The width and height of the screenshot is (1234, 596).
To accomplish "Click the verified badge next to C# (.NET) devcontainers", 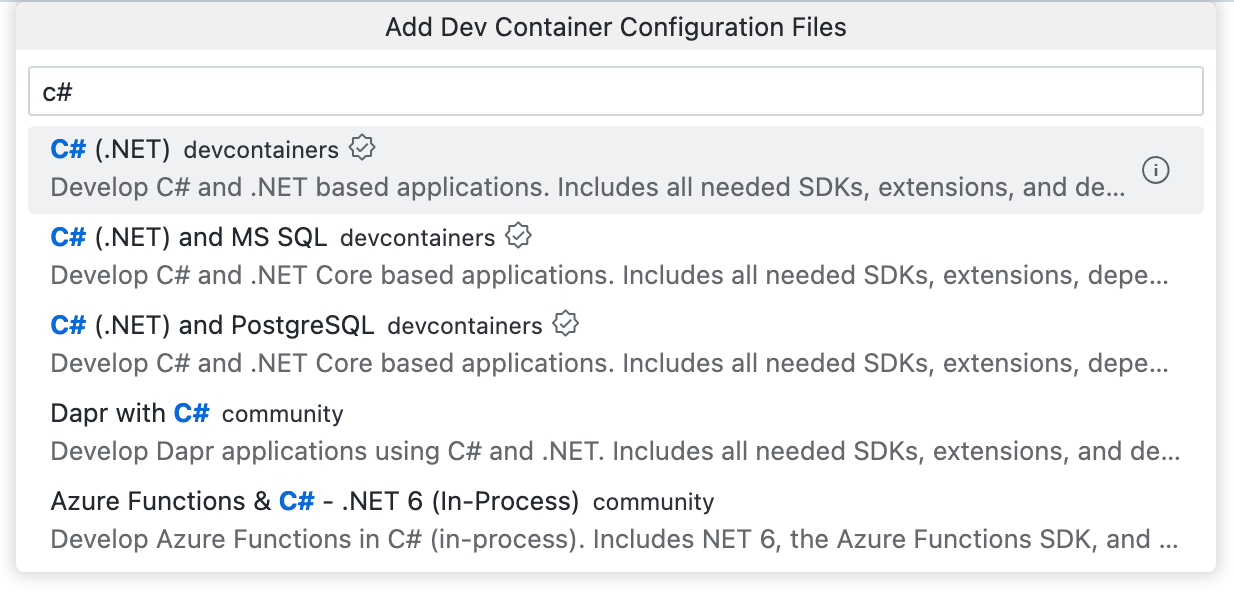I will point(361,146).
